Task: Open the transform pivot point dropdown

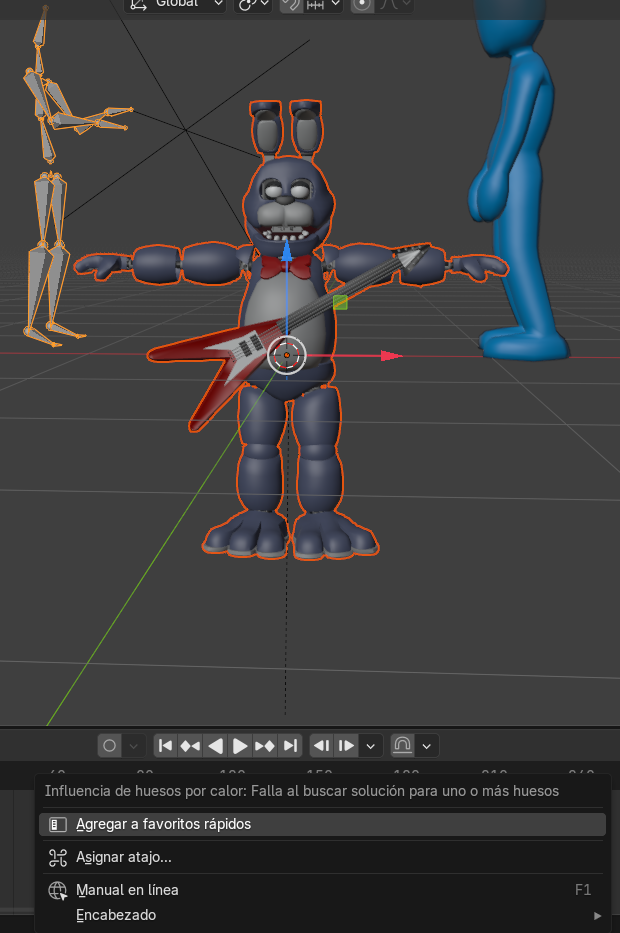Action: tap(253, 4)
